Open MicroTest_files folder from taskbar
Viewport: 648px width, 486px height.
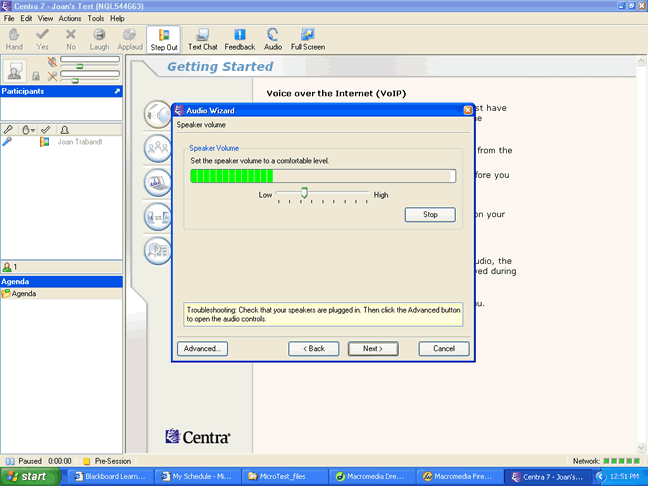pyautogui.click(x=284, y=477)
